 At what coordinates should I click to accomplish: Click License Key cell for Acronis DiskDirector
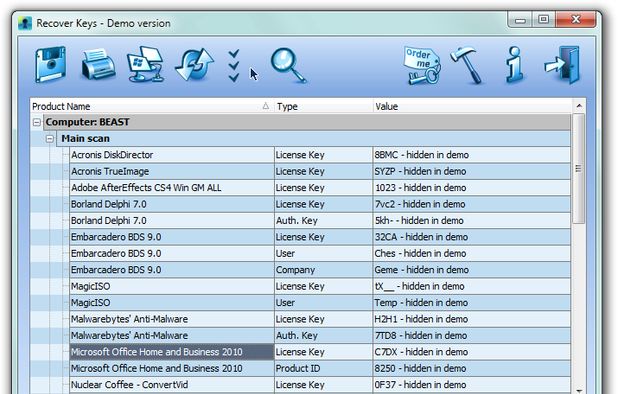click(x=323, y=155)
